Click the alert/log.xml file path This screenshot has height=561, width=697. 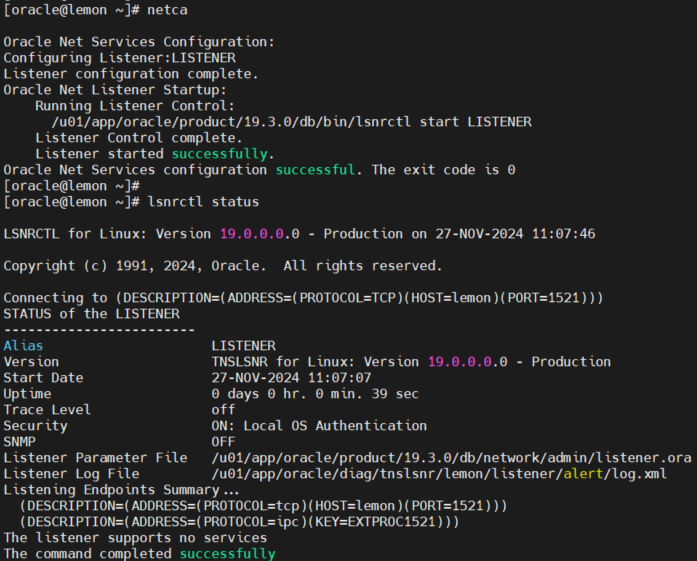439,474
